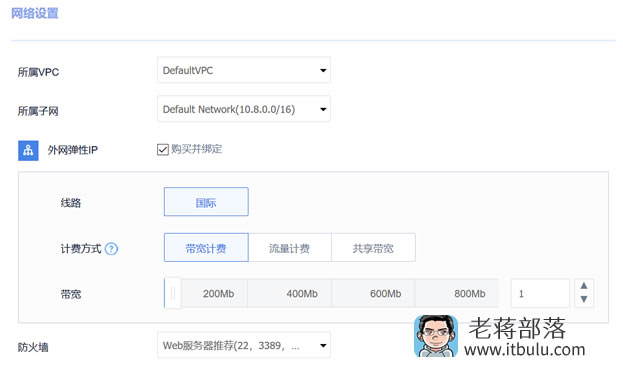Set bandwidth slider to 600Mb mark
The image size is (623, 373).
click(385, 294)
